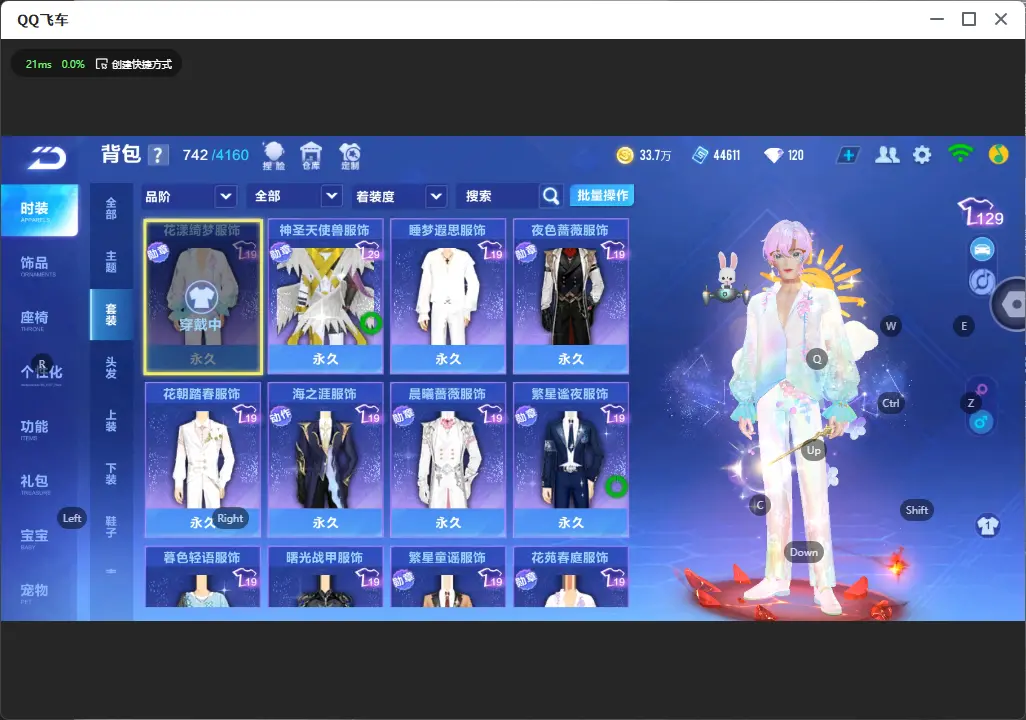Click the green Wi-Fi signal icon
Viewport: 1026px width, 720px height.
(x=960, y=154)
